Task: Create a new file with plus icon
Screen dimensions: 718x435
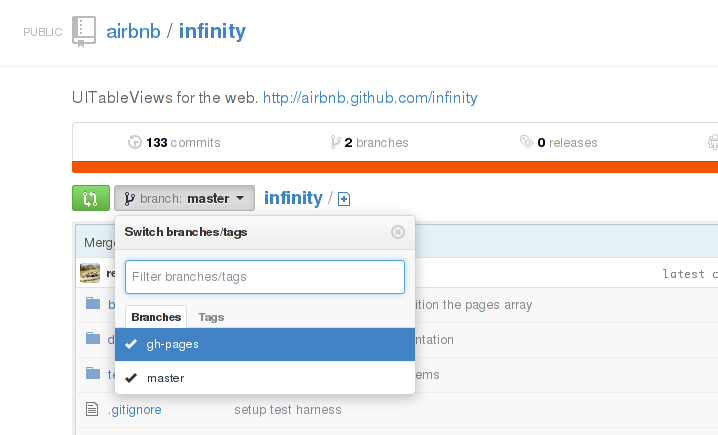Action: (344, 199)
